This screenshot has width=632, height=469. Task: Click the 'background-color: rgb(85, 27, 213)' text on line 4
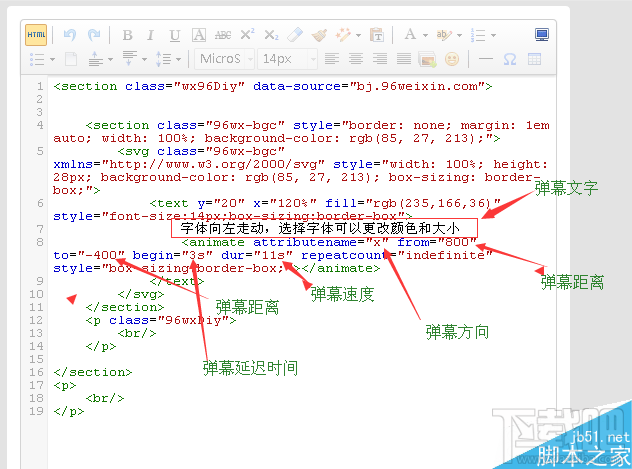pos(344,138)
